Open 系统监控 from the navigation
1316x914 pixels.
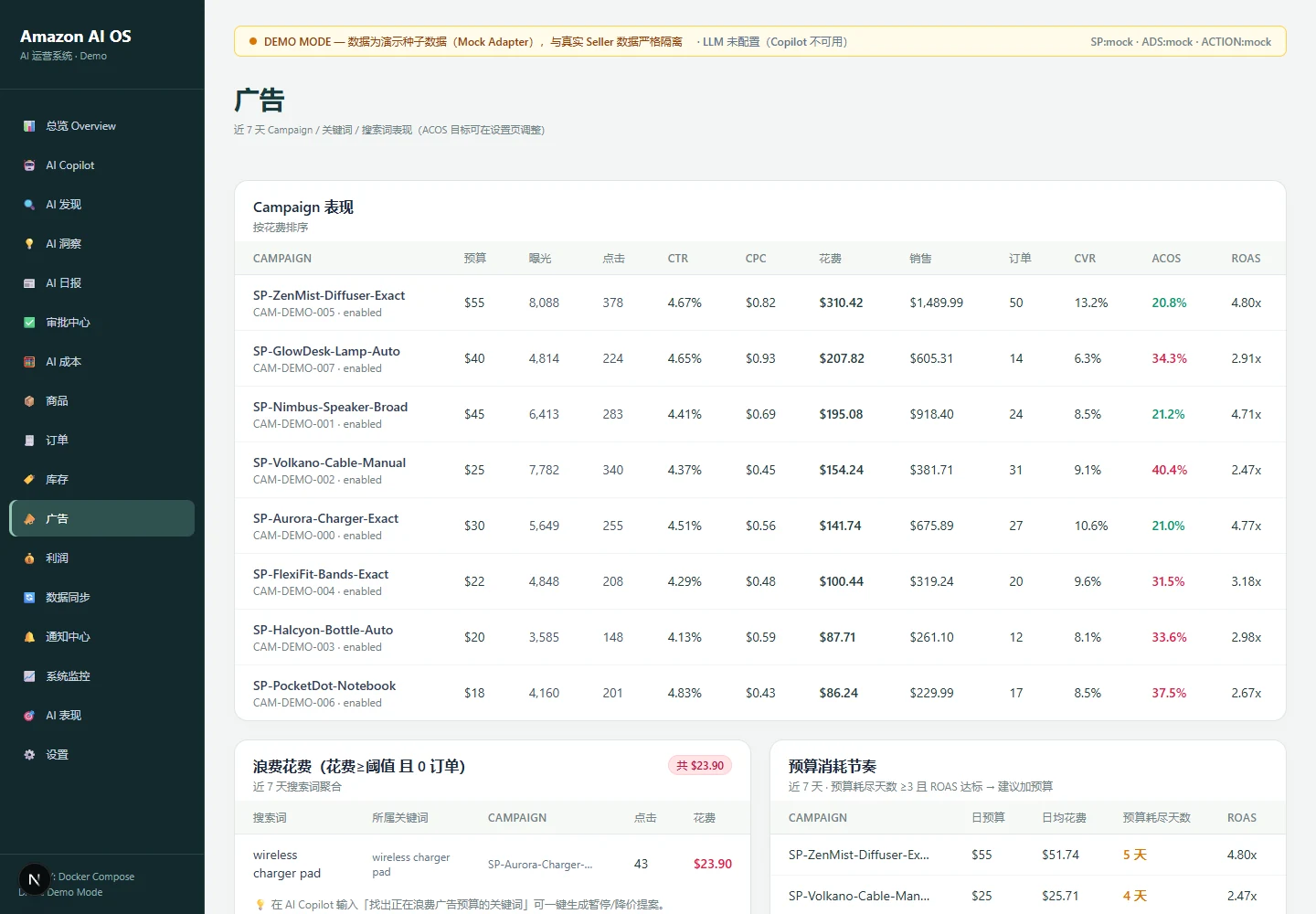pyautogui.click(x=102, y=676)
